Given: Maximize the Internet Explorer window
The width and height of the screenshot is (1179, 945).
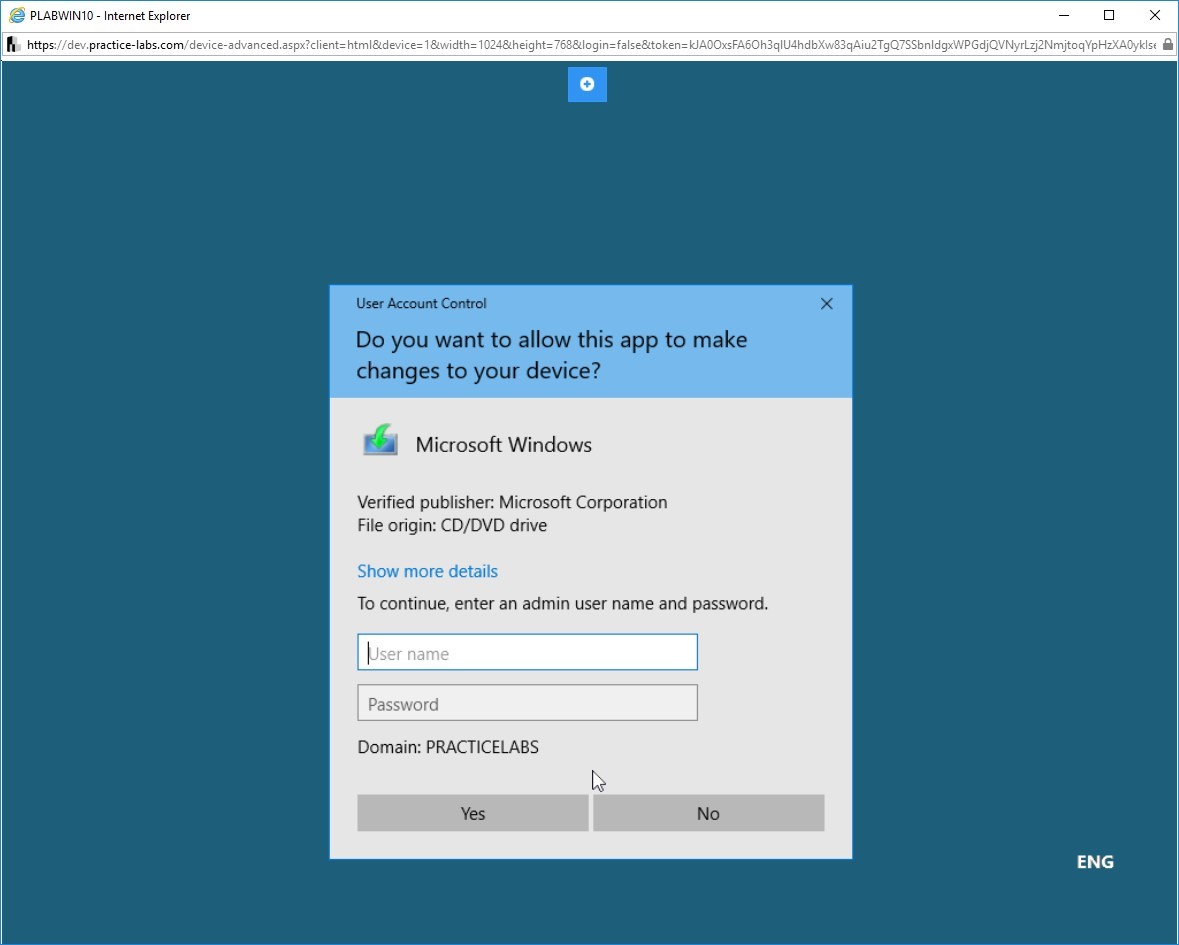Looking at the screenshot, I should point(1109,15).
